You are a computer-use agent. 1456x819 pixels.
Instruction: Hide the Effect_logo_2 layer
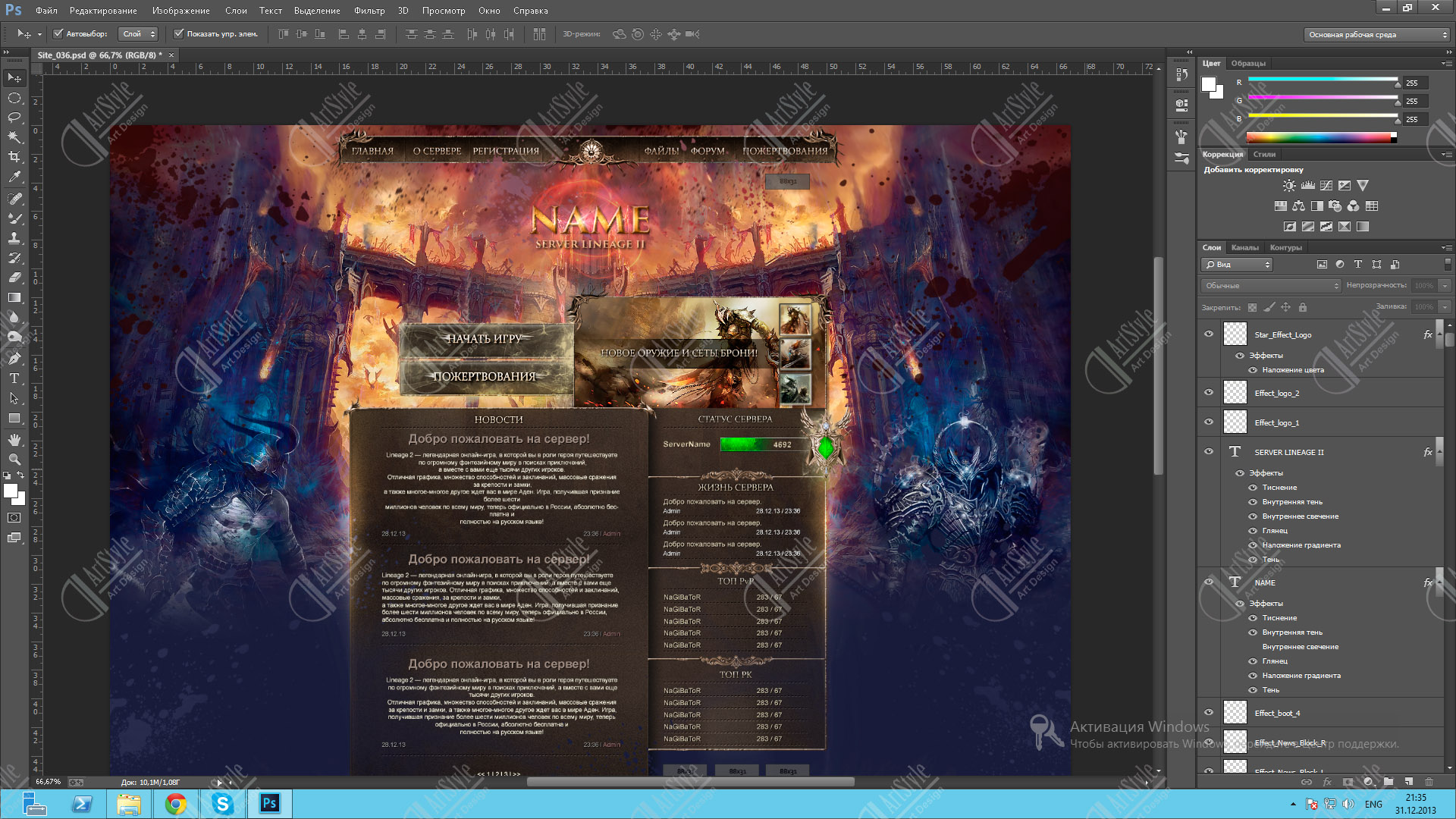coord(1209,393)
